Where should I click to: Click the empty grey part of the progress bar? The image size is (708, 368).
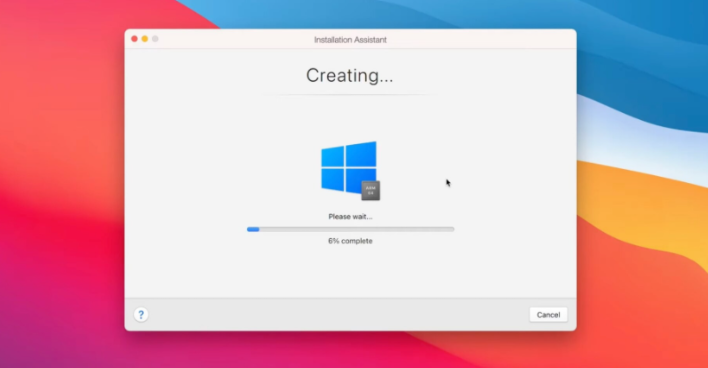pos(357,229)
